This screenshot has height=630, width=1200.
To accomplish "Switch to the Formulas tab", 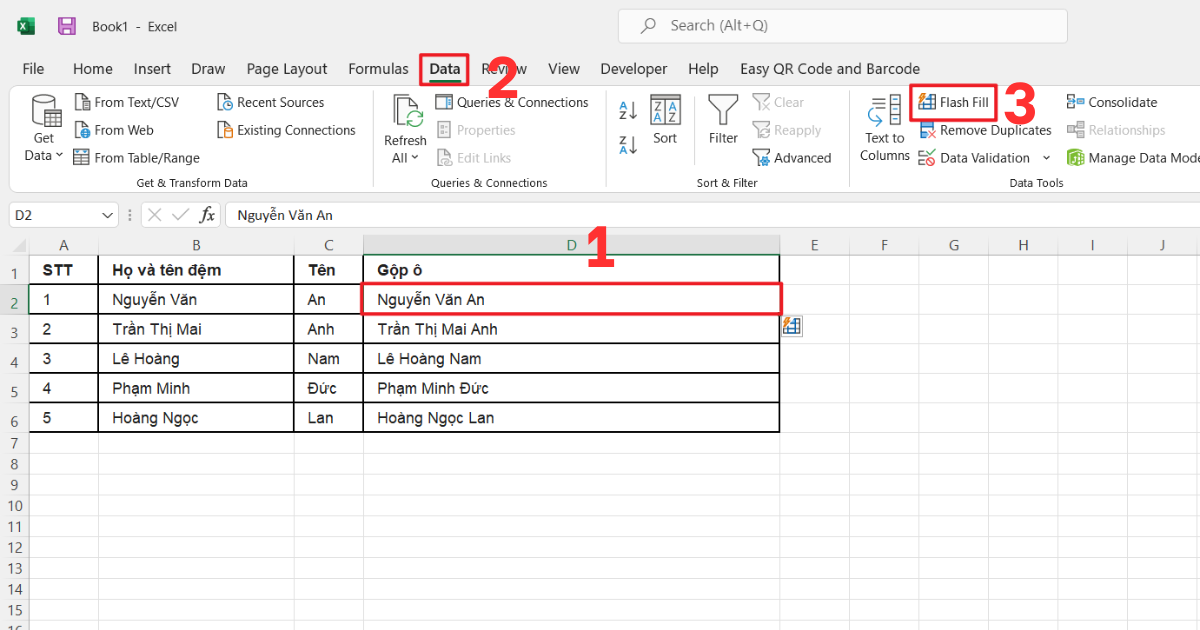I will point(378,69).
